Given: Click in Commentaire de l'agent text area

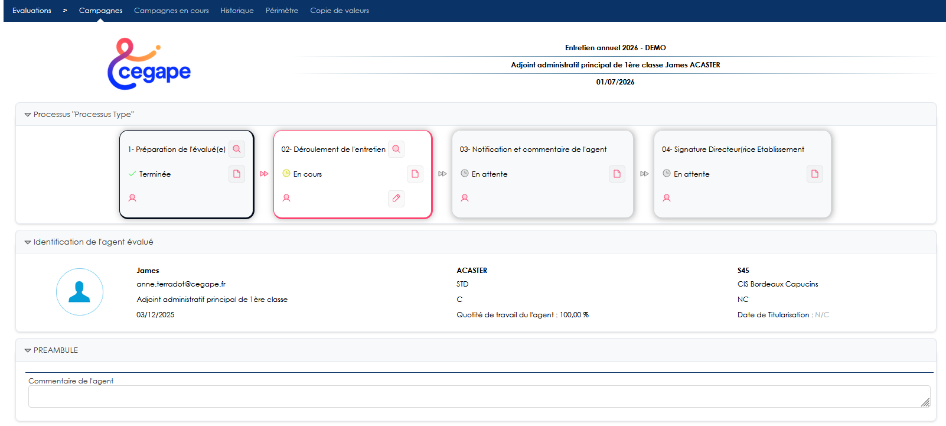Looking at the screenshot, I should (x=480, y=396).
